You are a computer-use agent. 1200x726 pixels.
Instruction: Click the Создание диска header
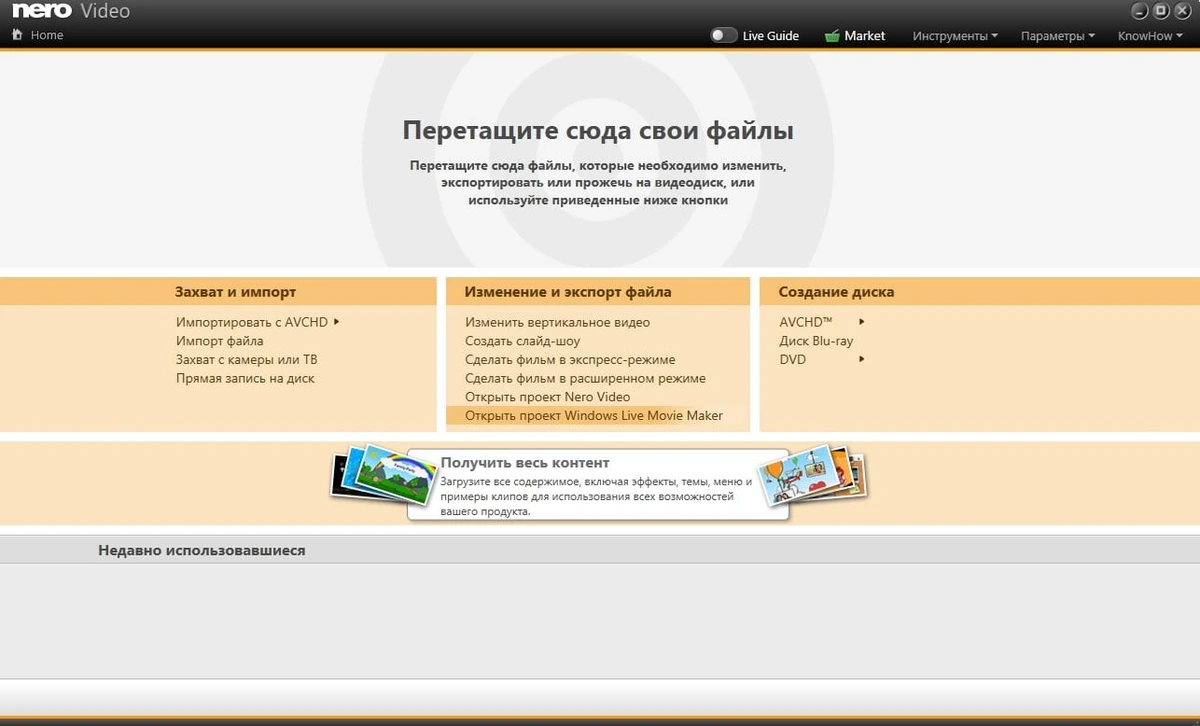pyautogui.click(x=836, y=292)
